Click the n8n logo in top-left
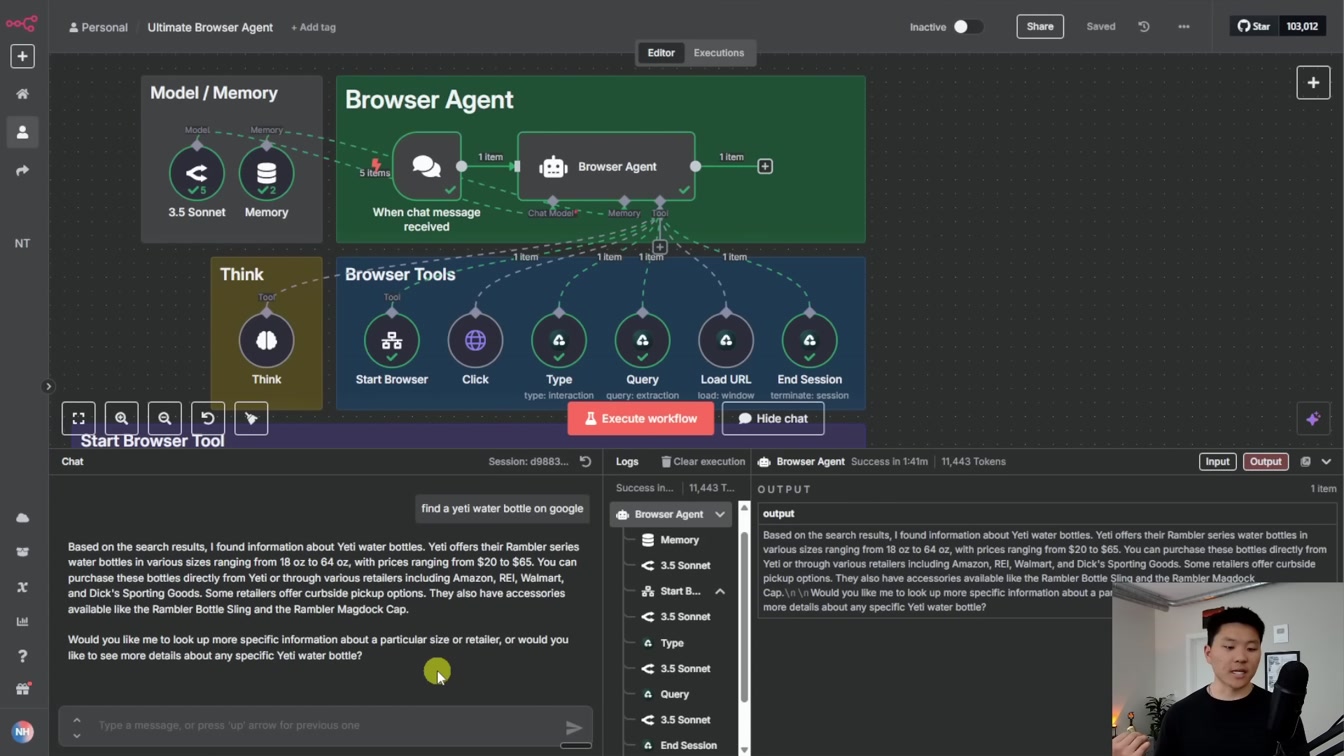Image resolution: width=1344 pixels, height=756 pixels. point(21,22)
